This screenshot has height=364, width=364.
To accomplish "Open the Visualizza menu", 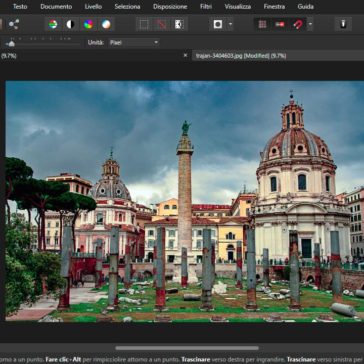I will (238, 6).
